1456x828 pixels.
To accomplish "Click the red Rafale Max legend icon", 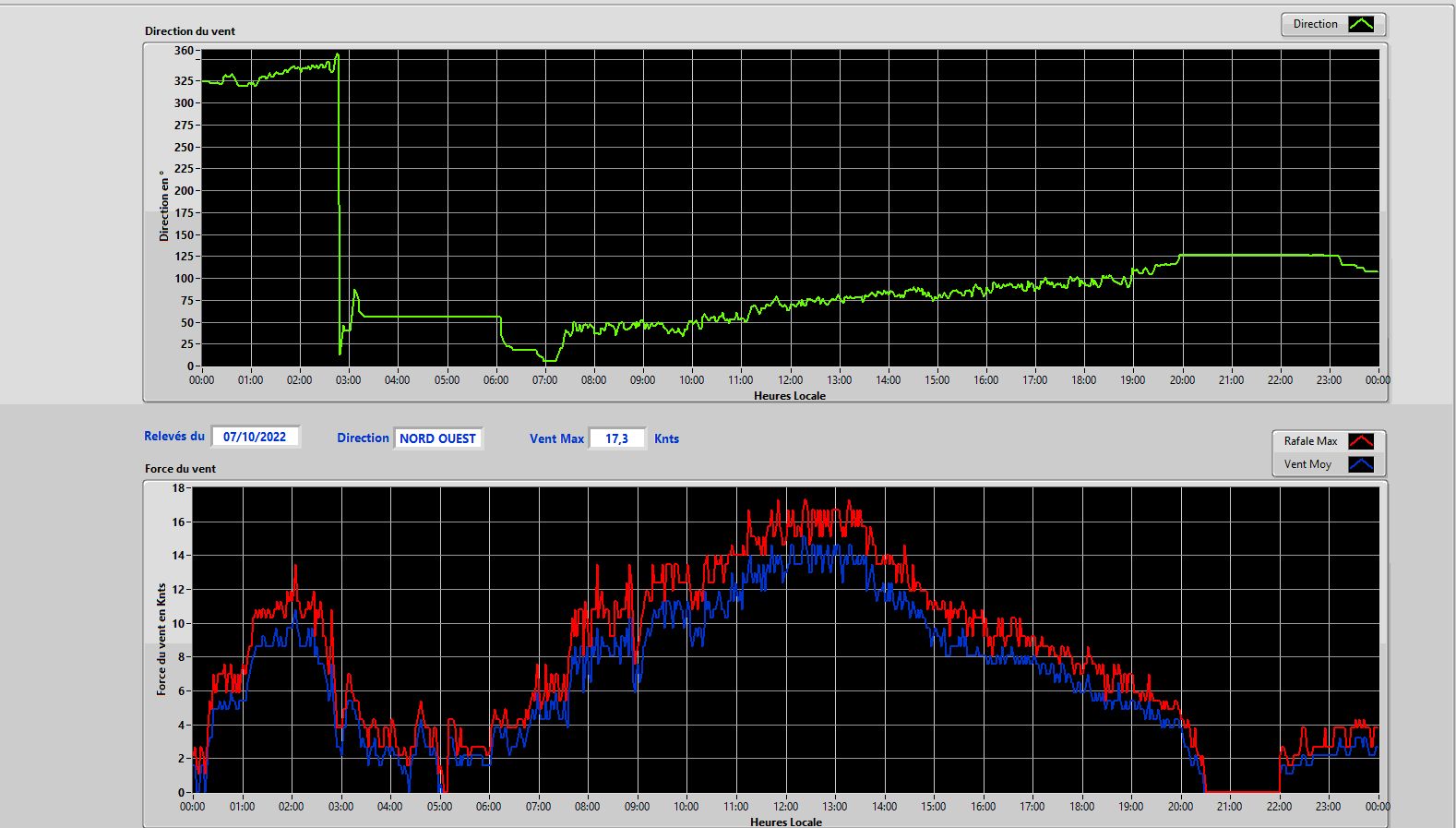I will click(x=1361, y=441).
